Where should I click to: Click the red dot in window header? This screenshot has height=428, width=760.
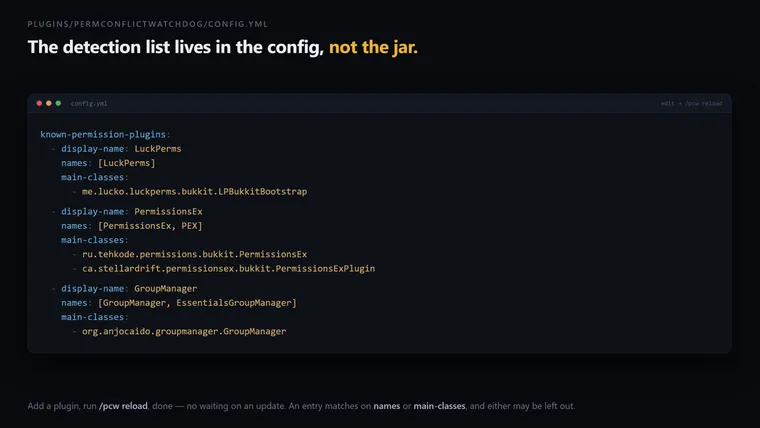pos(39,103)
